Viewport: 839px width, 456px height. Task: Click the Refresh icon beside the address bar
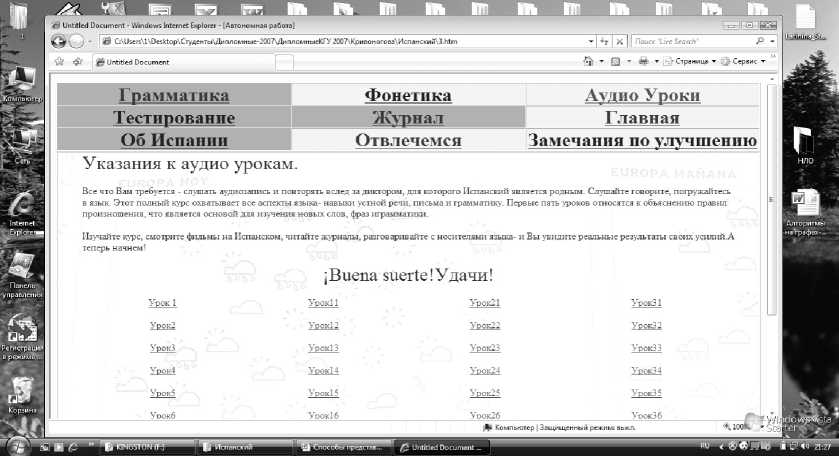pos(605,41)
